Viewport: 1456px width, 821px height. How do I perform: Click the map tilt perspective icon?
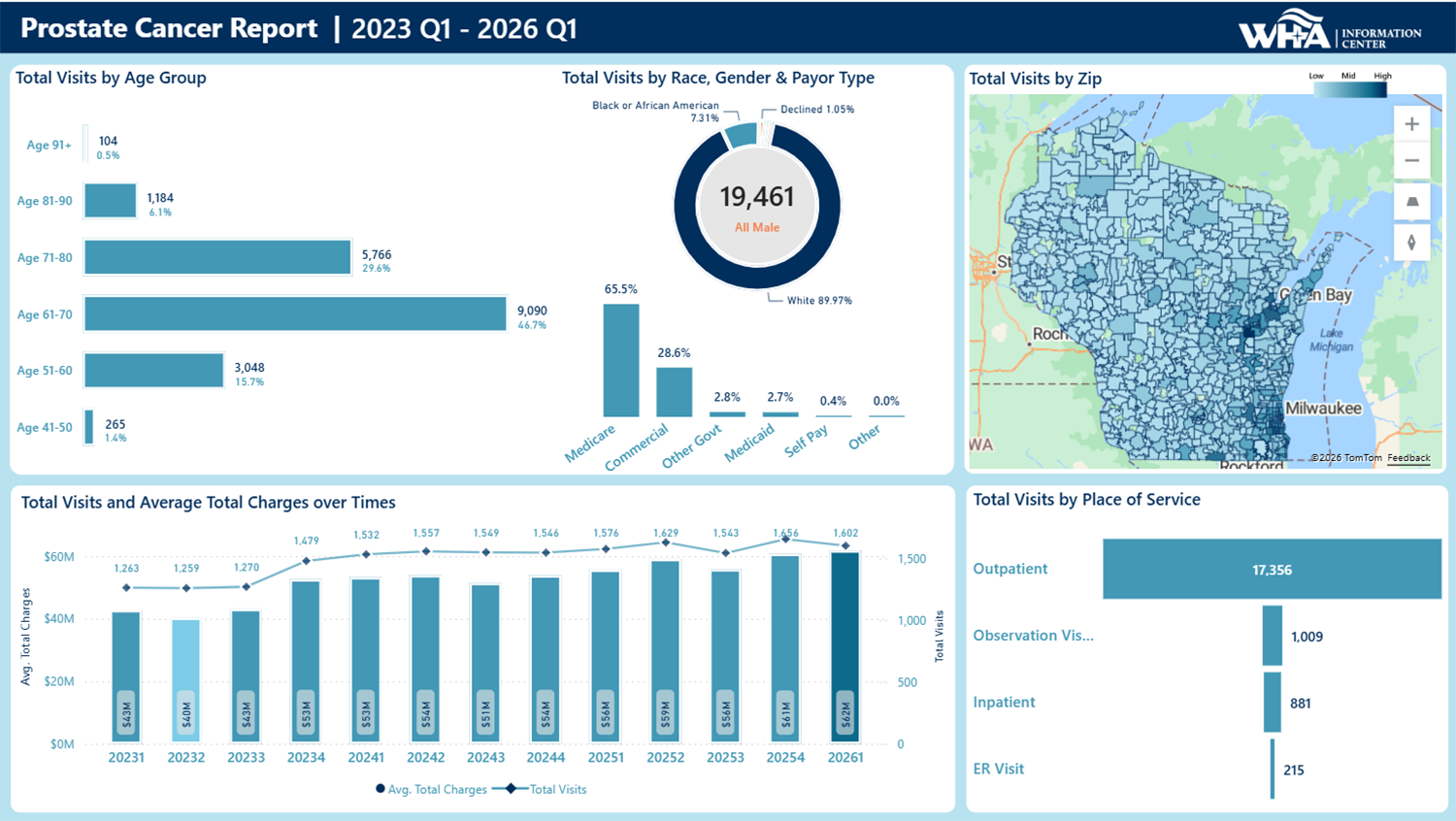[x=1411, y=202]
